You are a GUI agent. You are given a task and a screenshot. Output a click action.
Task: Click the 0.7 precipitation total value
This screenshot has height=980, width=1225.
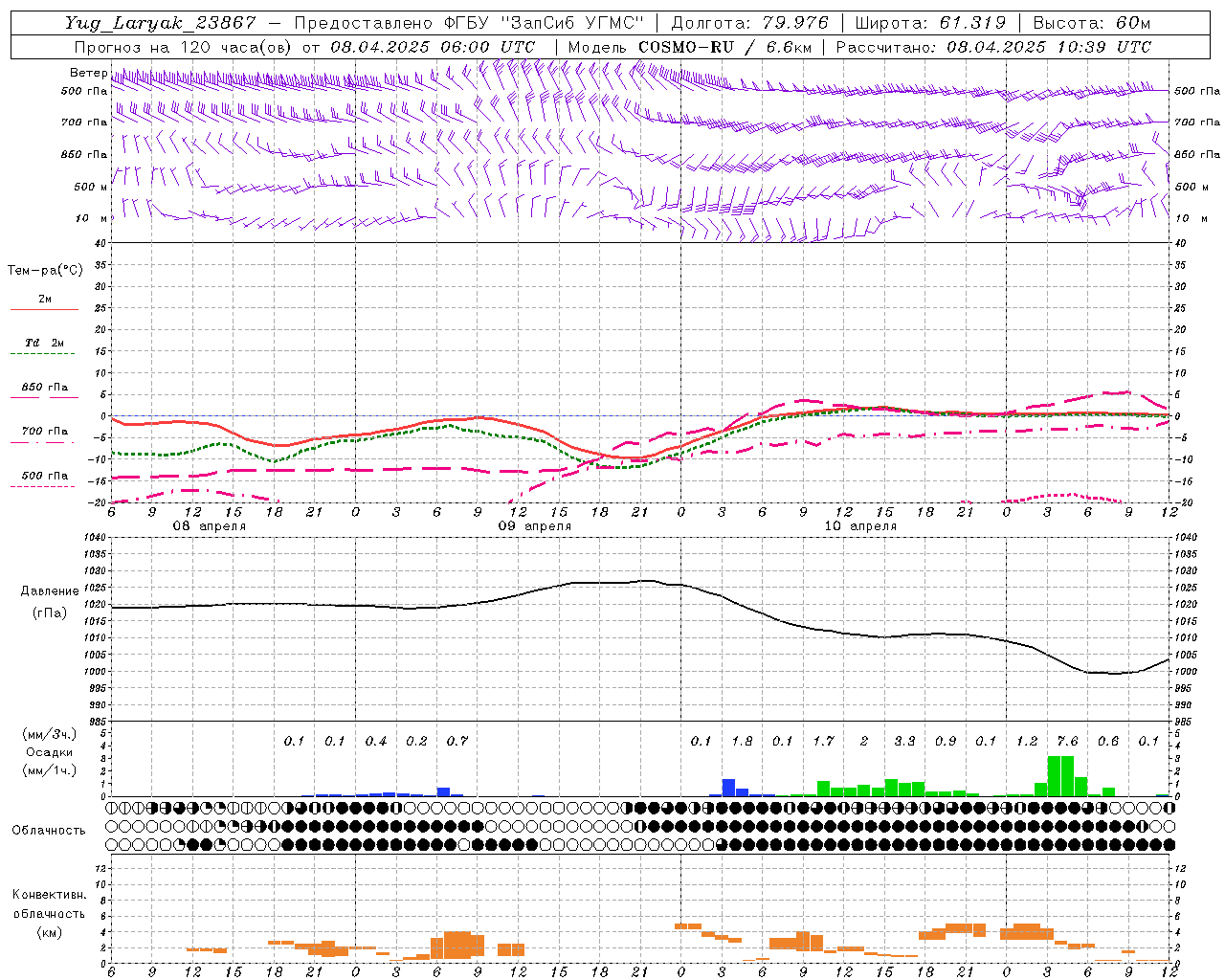click(457, 742)
